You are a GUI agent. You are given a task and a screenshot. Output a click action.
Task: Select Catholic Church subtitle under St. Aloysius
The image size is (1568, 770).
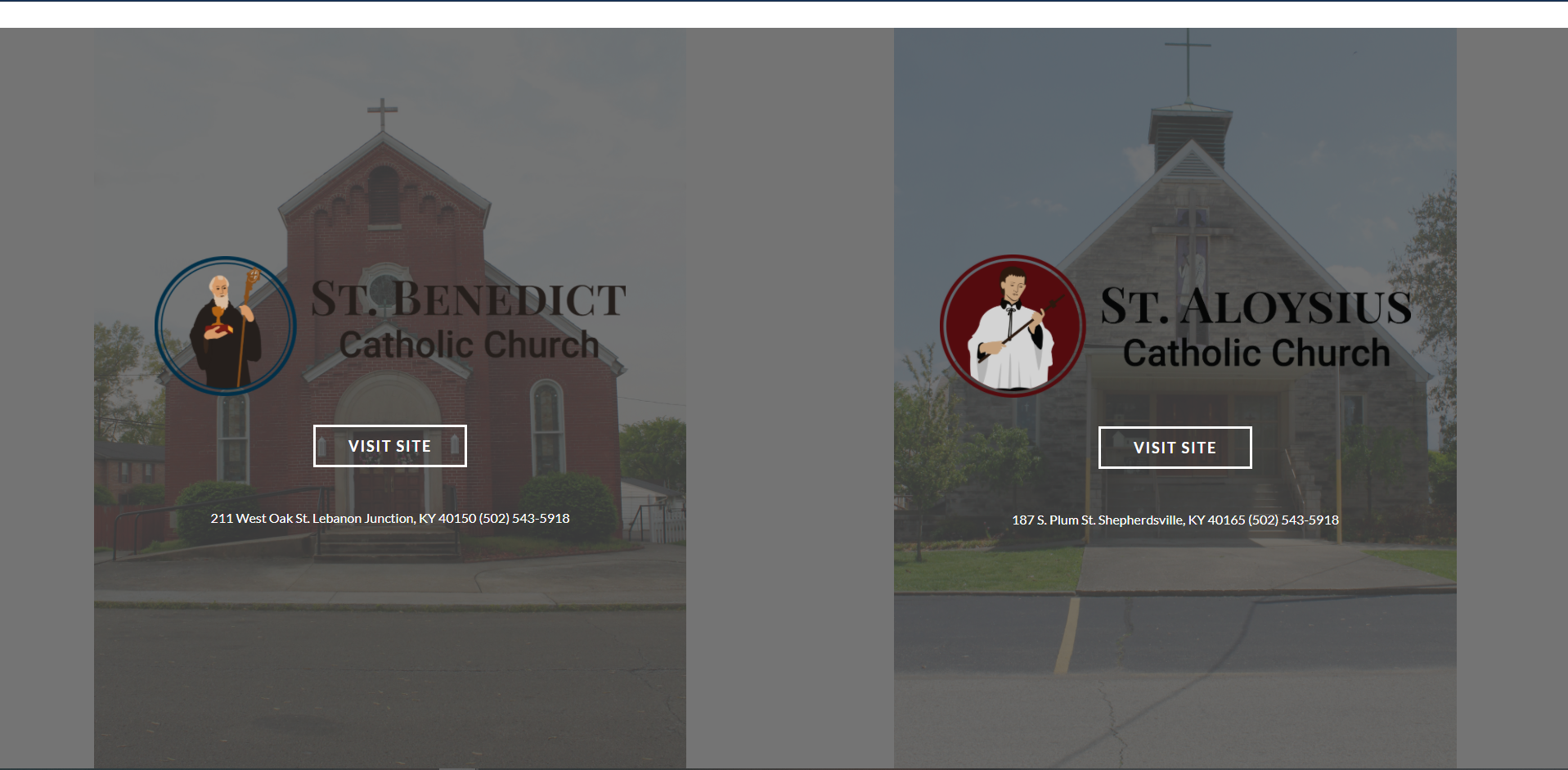[1256, 353]
